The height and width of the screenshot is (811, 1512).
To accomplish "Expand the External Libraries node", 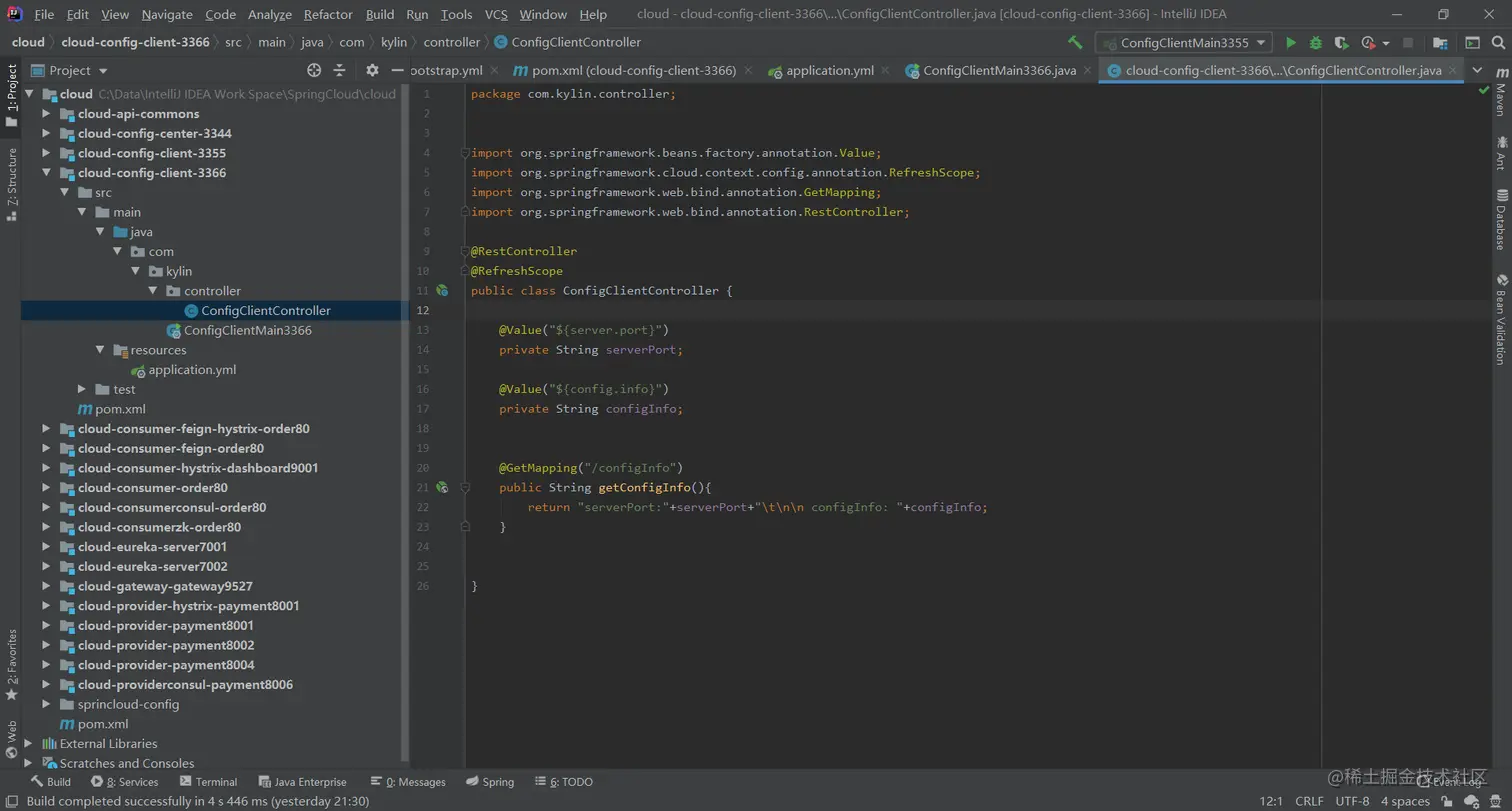I will [28, 743].
